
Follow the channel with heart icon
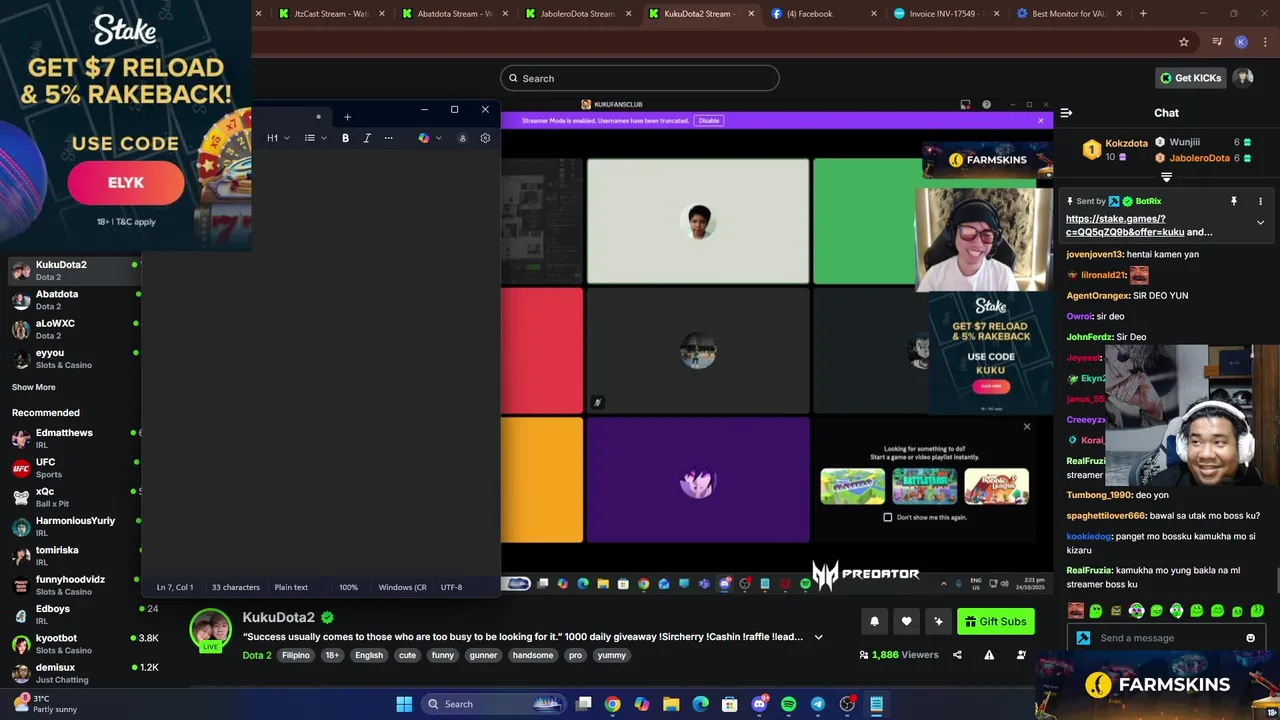click(x=906, y=621)
